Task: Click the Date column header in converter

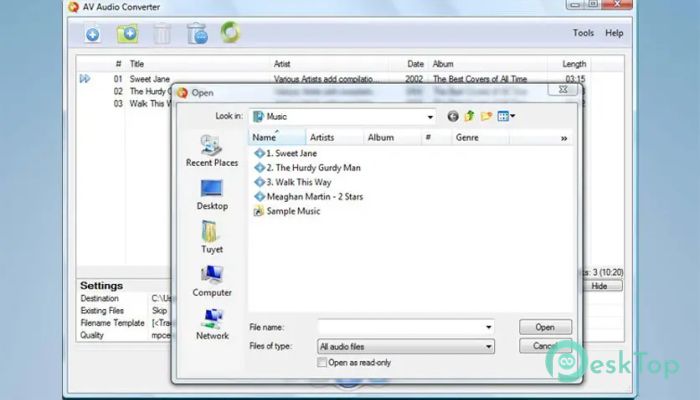Action: pos(415,64)
